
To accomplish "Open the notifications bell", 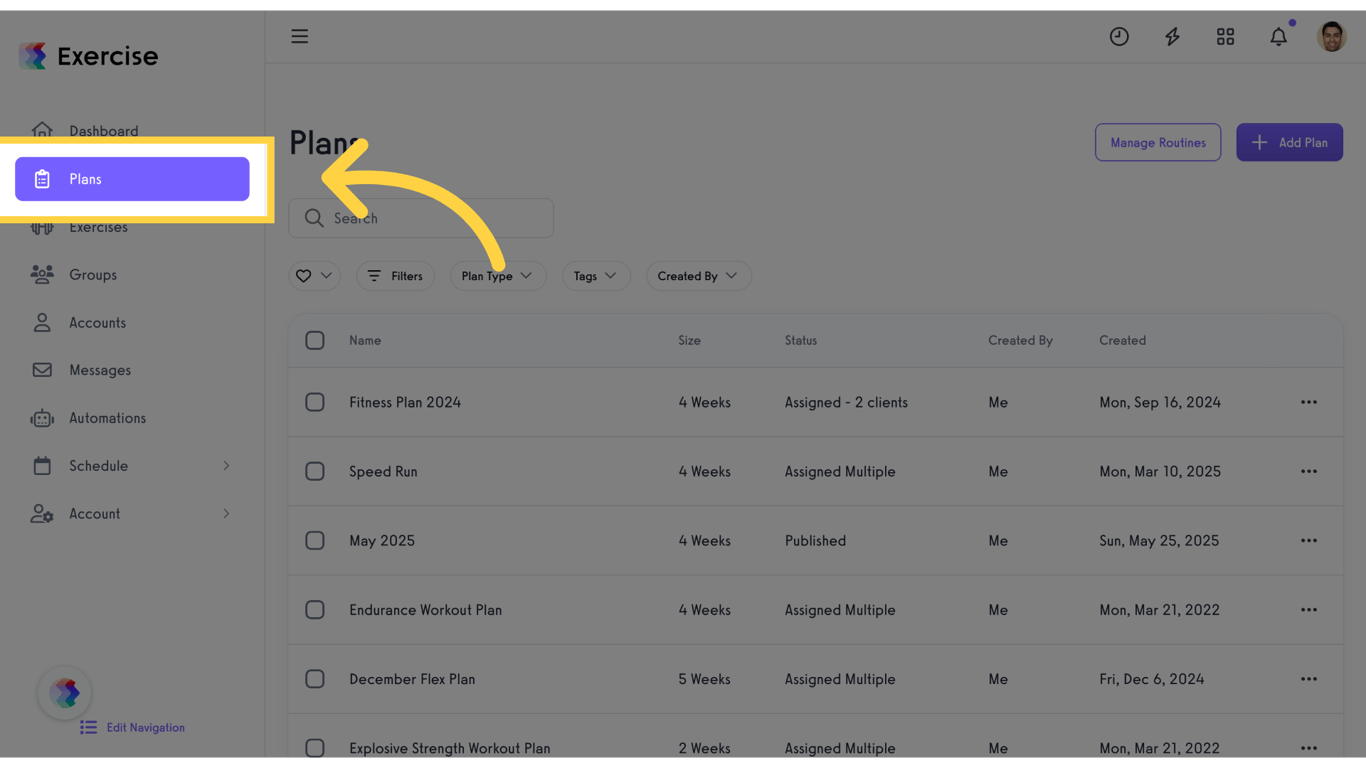I will point(1278,37).
